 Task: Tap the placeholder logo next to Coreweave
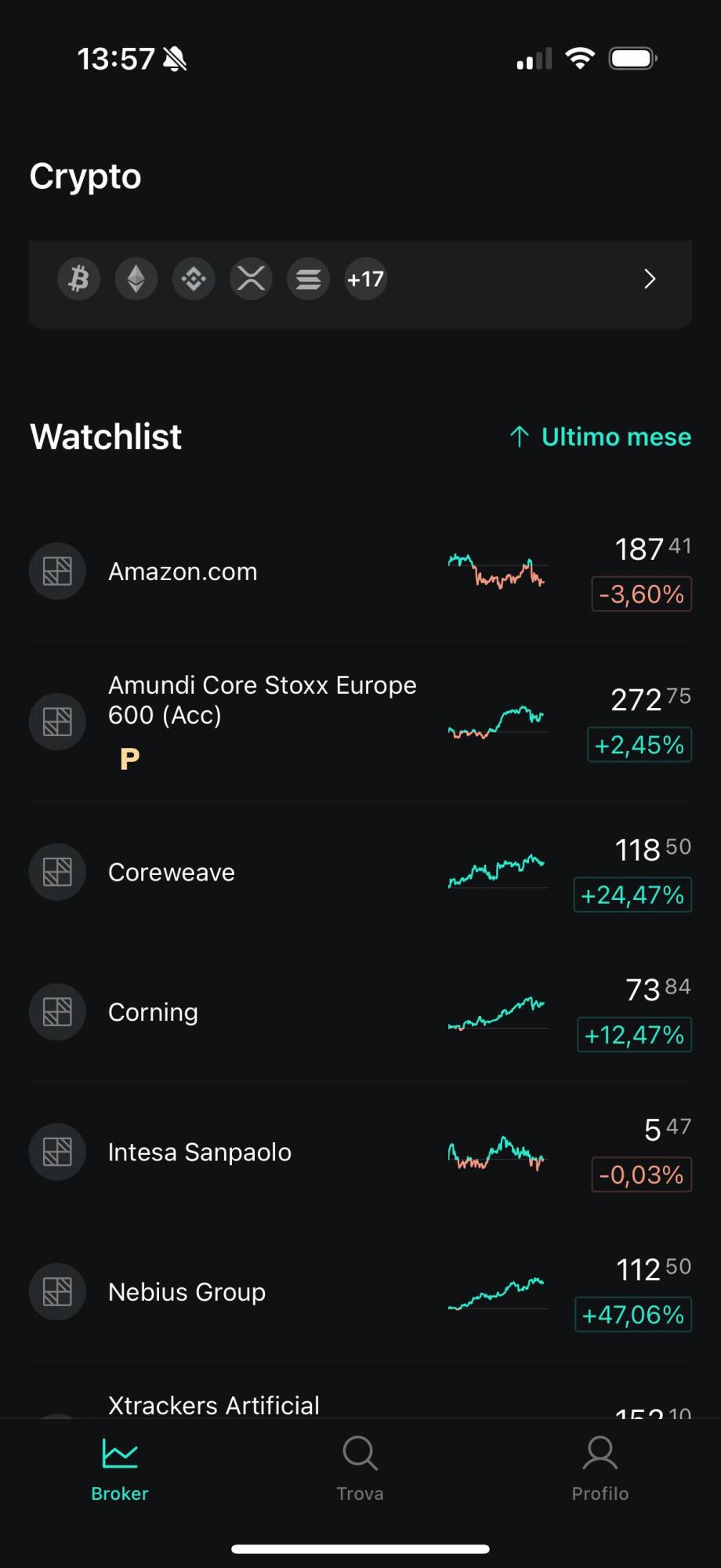pyautogui.click(x=57, y=872)
